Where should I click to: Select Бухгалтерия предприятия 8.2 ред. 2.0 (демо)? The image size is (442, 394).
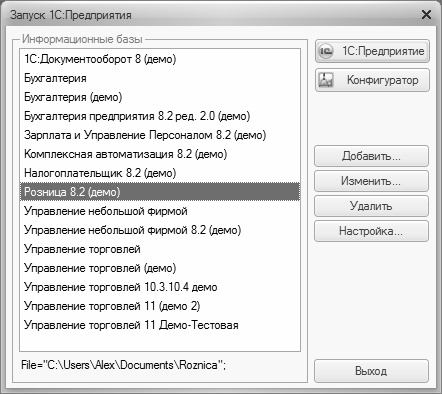point(160,116)
